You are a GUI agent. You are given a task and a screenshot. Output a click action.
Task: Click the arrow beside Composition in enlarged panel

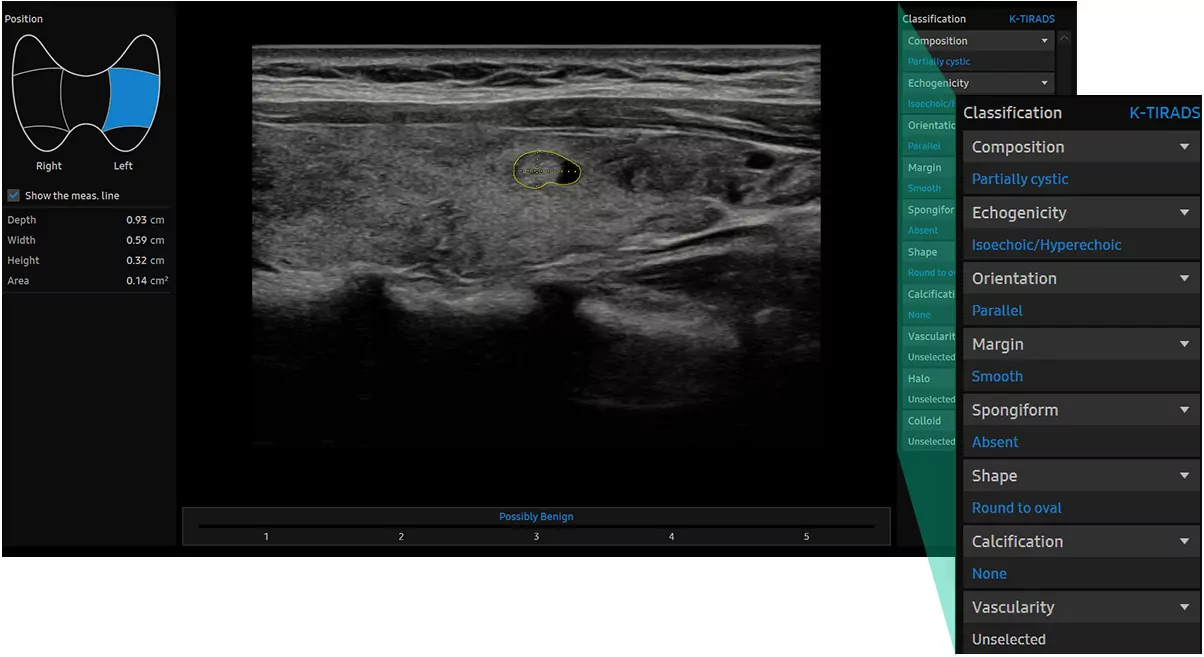tap(1184, 147)
